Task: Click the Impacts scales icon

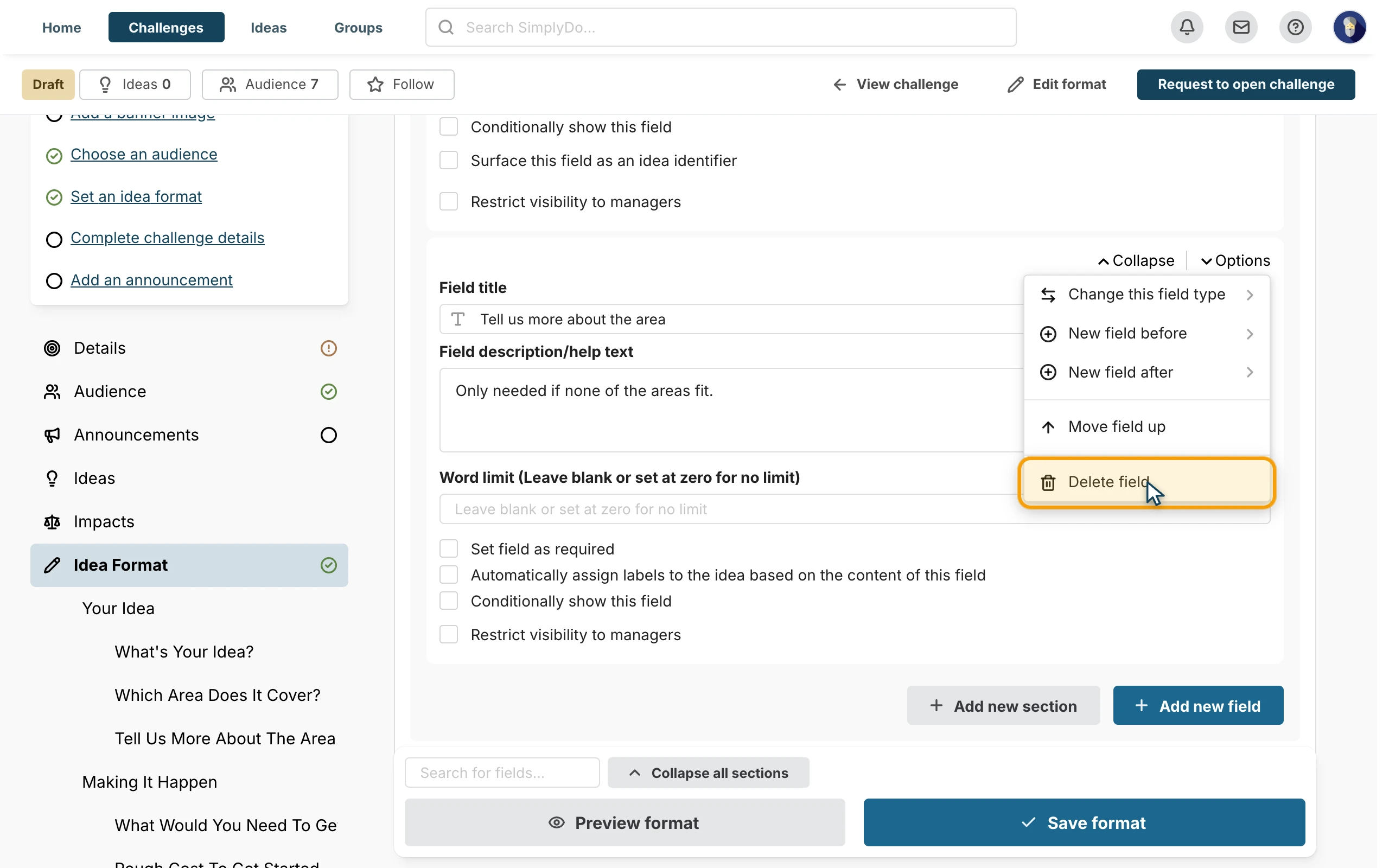Action: [x=52, y=522]
